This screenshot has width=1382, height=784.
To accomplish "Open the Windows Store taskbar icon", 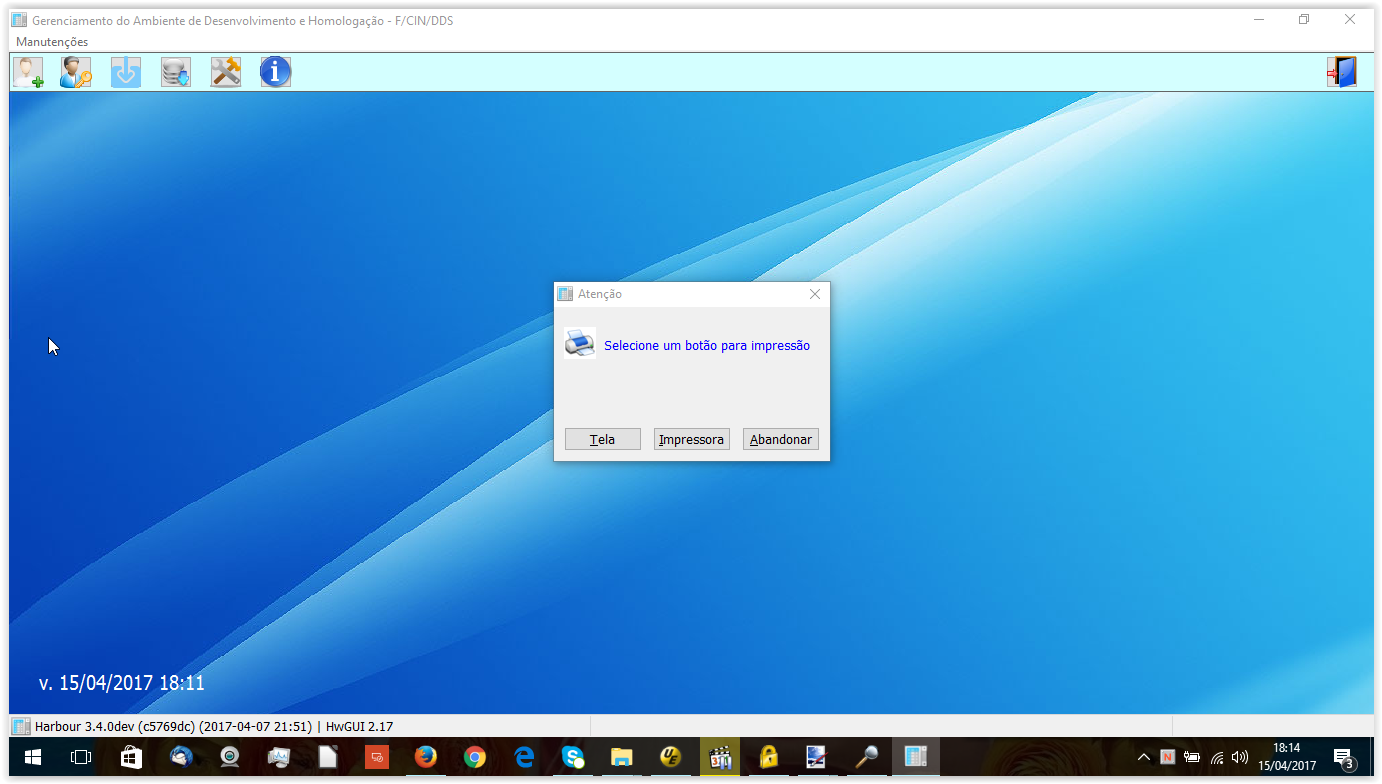I will 131,757.
